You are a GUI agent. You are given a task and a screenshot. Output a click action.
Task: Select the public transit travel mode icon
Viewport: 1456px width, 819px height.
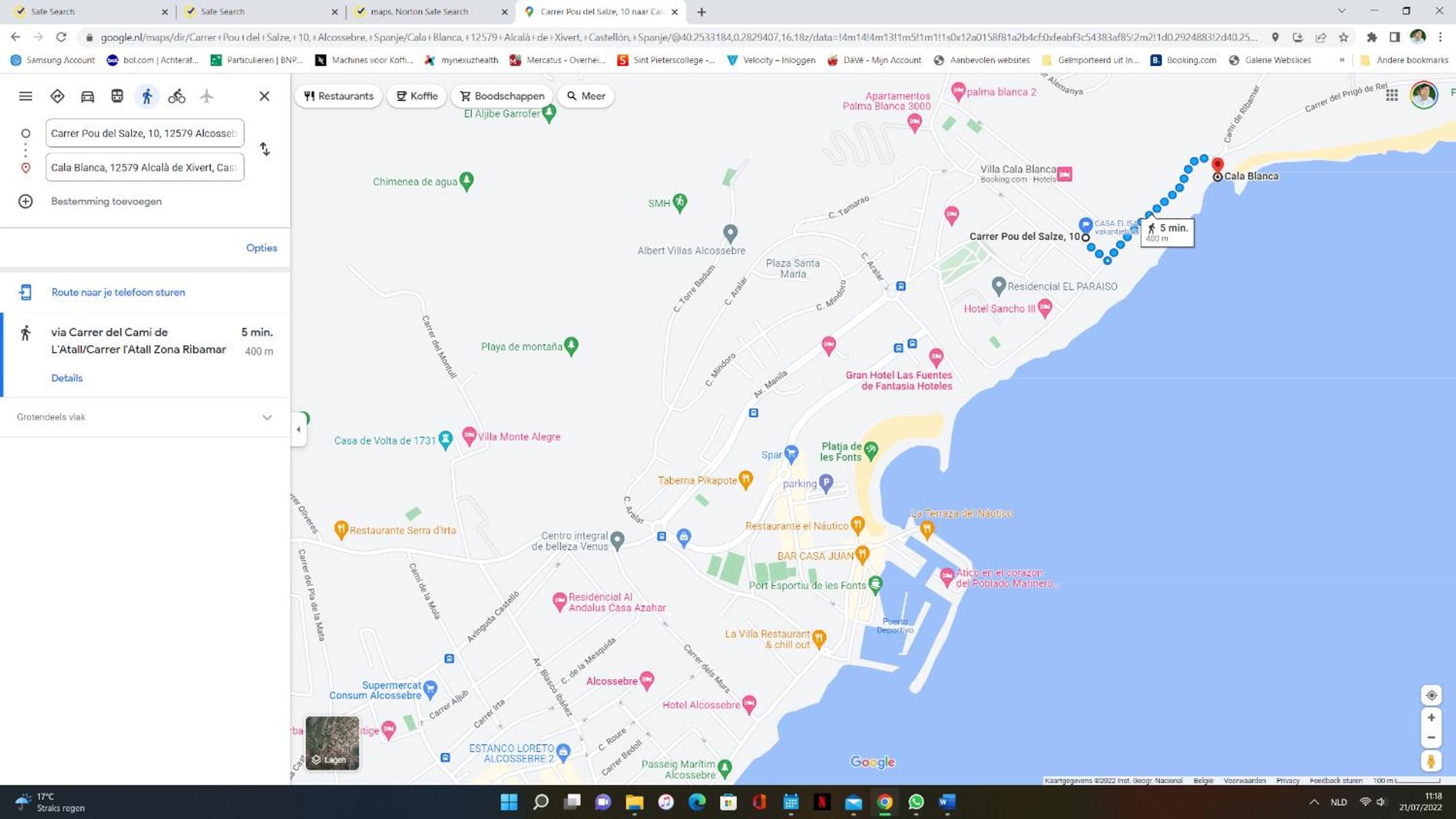117,96
